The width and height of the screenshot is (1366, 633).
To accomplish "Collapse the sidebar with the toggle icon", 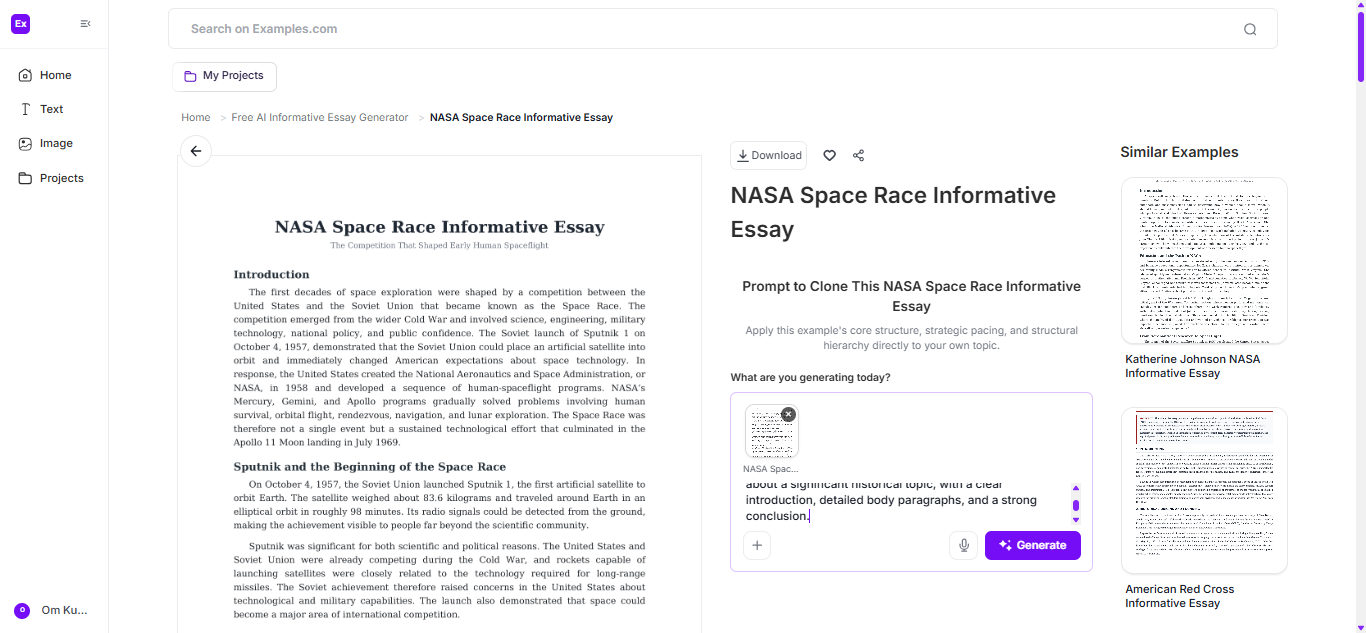I will tap(85, 24).
